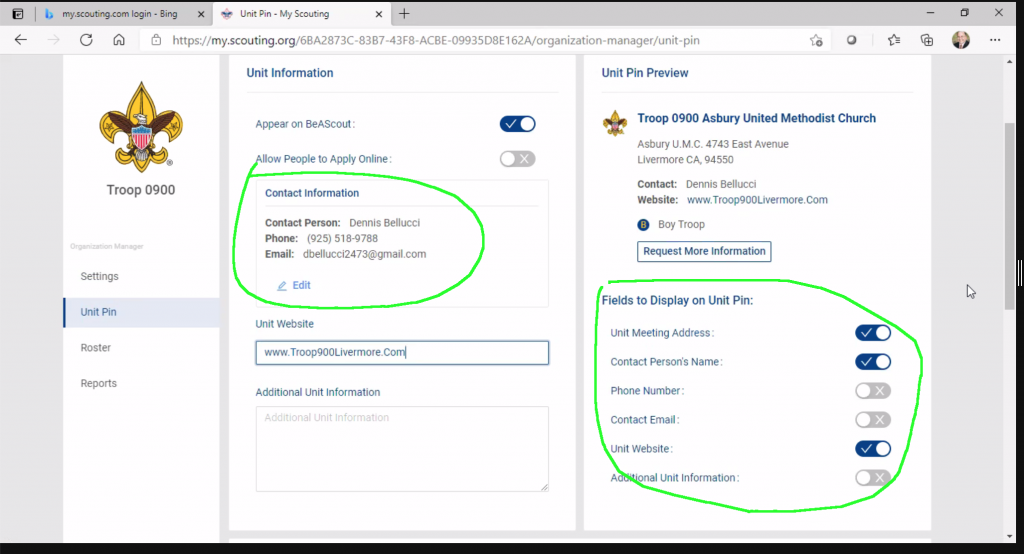Viewport: 1024px width, 554px height.
Task: Reload the page with the refresh icon
Action: 86,40
